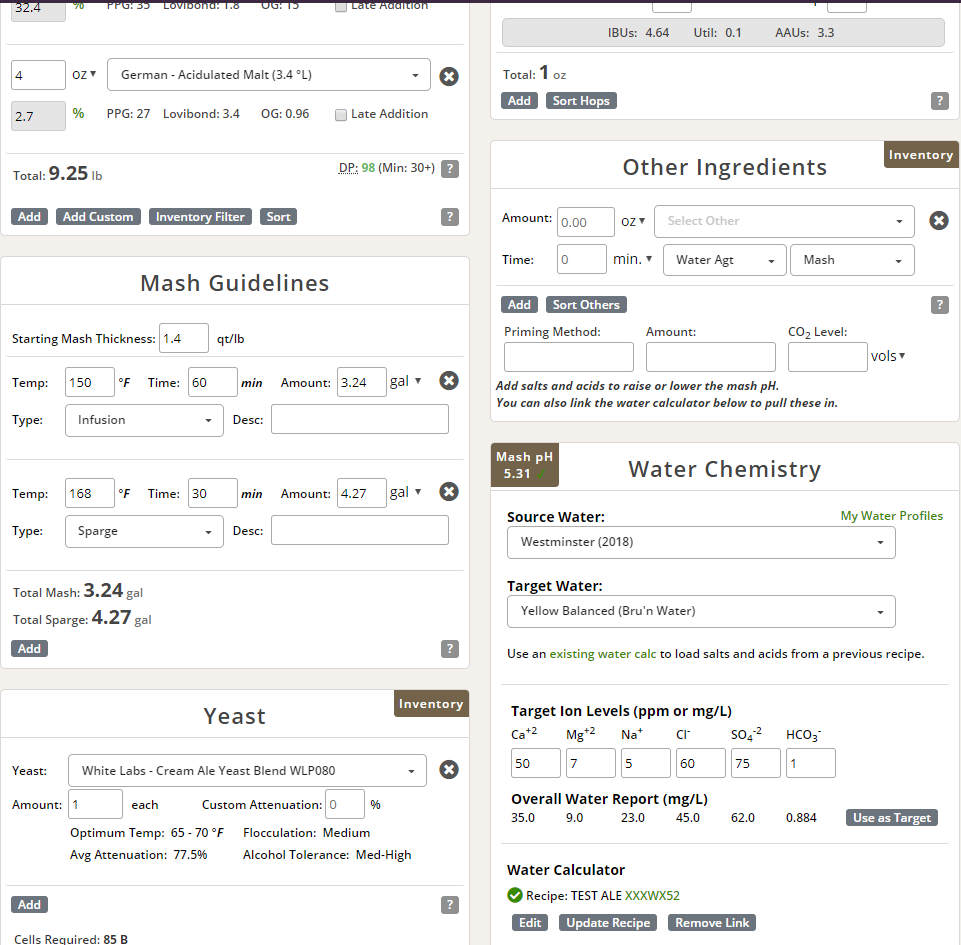Screen dimensions: 961x945
Task: Remove the 150°F Infusion mash step
Action: pos(449,381)
